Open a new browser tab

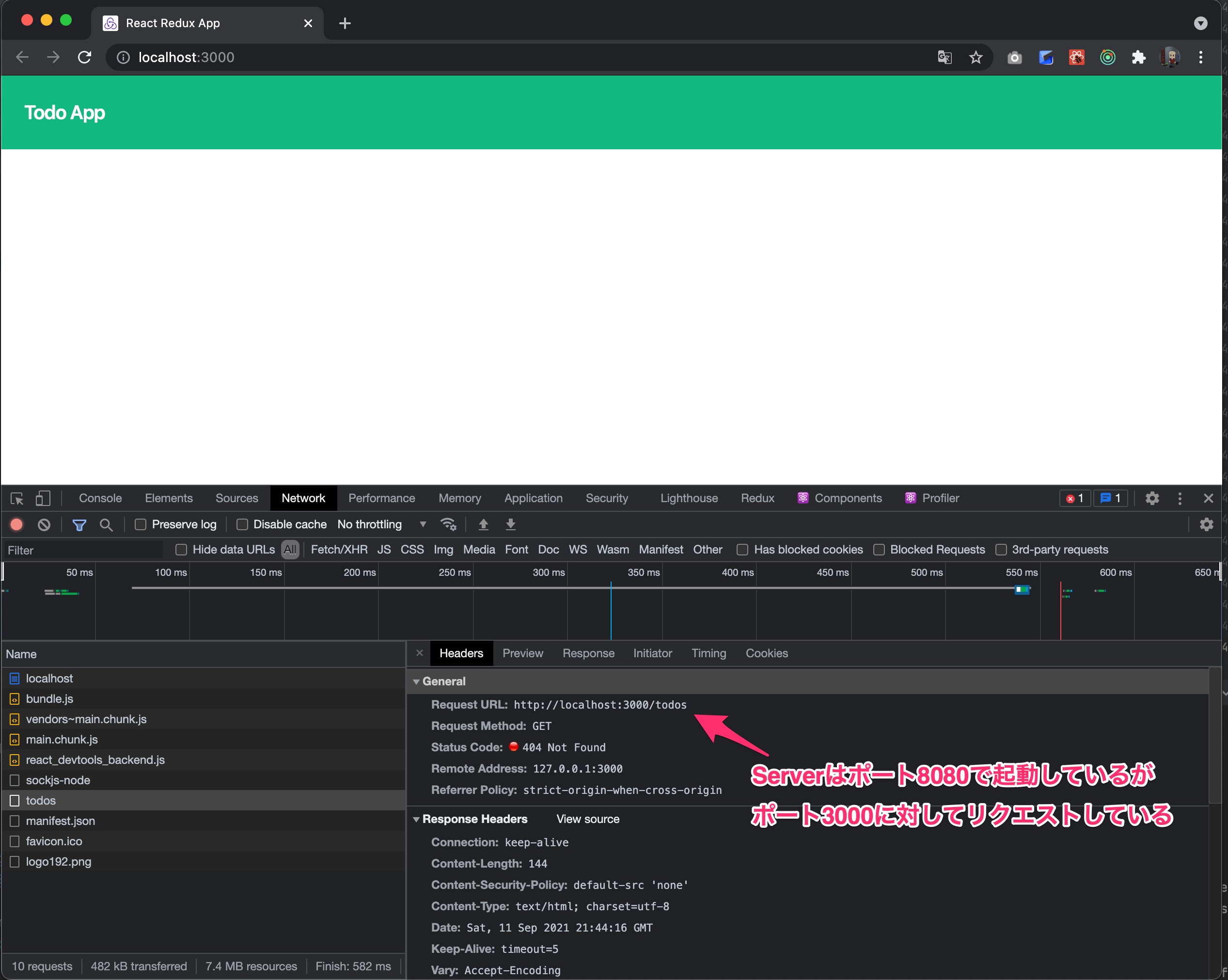[345, 23]
